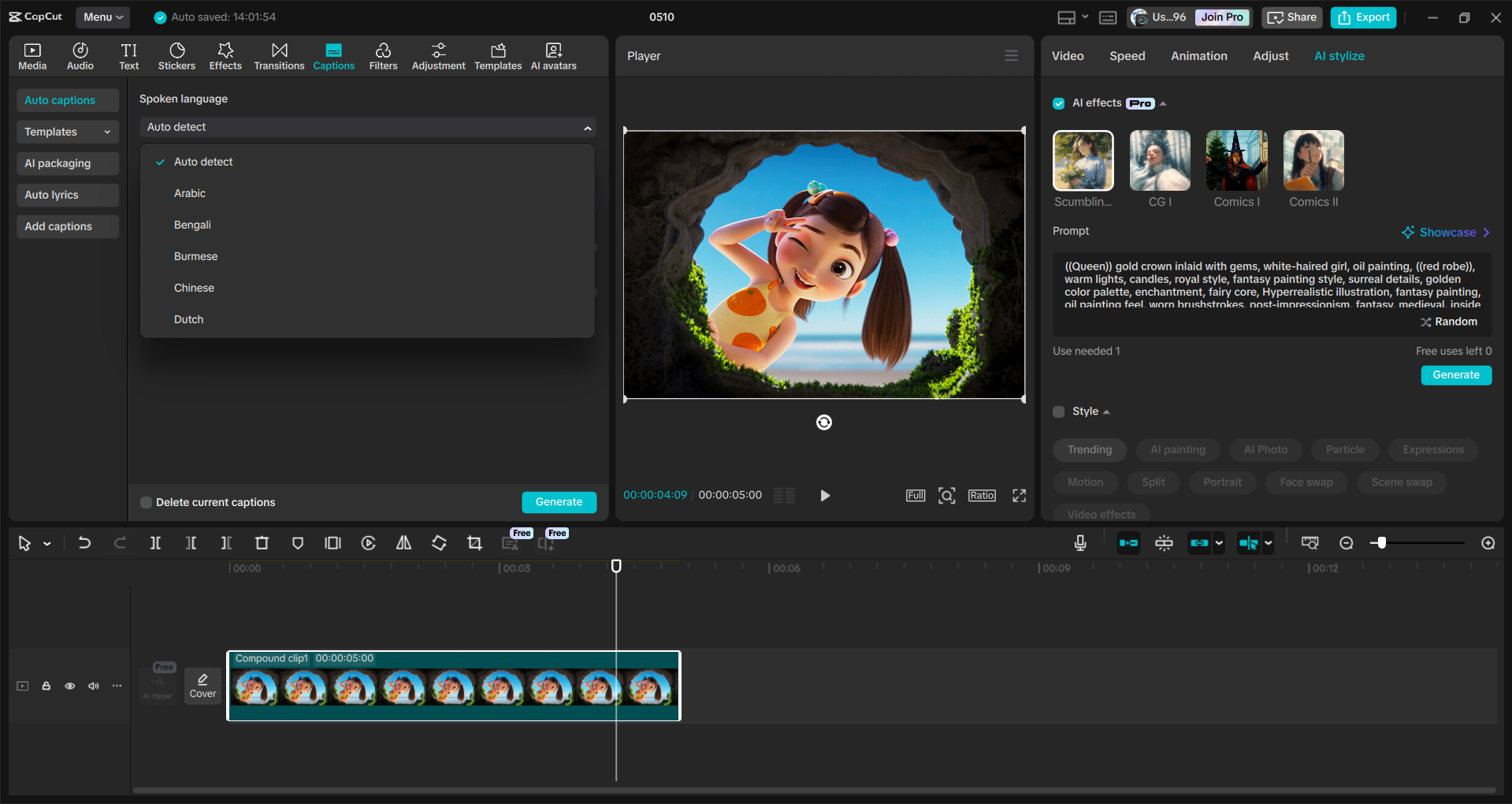1512x804 pixels.
Task: Click the Undo icon in the timeline toolbar
Action: point(84,543)
